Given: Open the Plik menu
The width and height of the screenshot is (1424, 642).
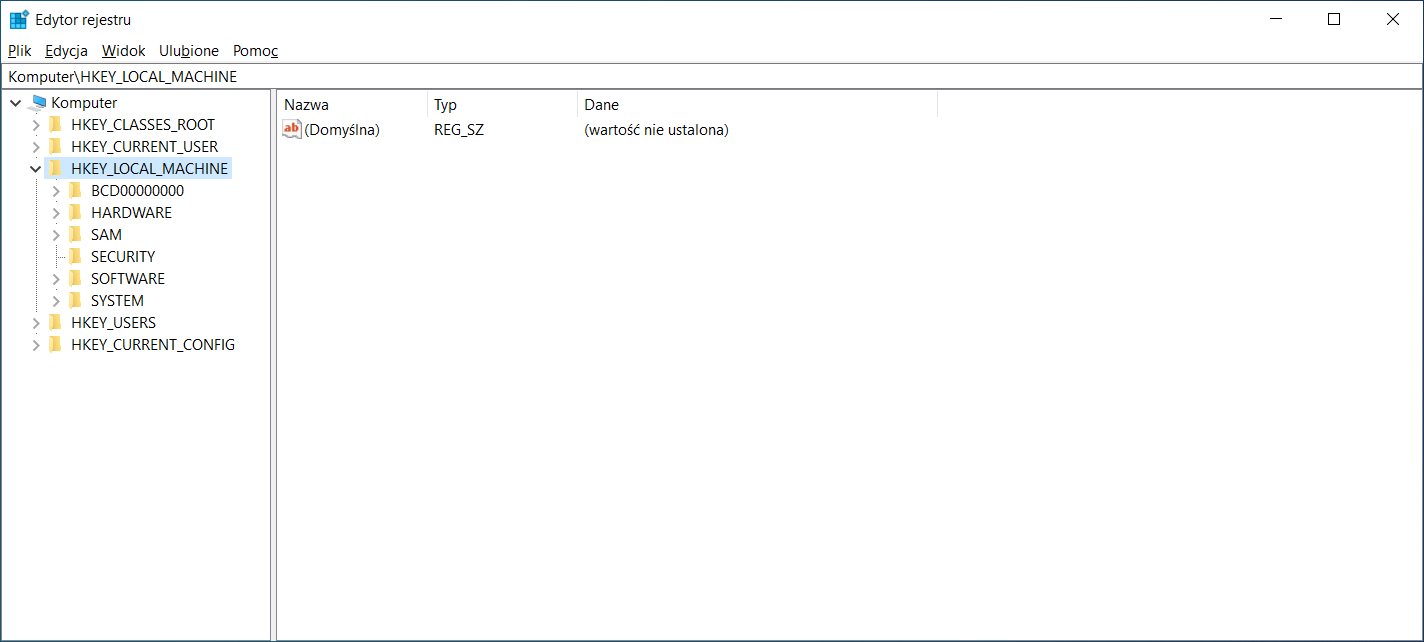Looking at the screenshot, I should tap(20, 51).
